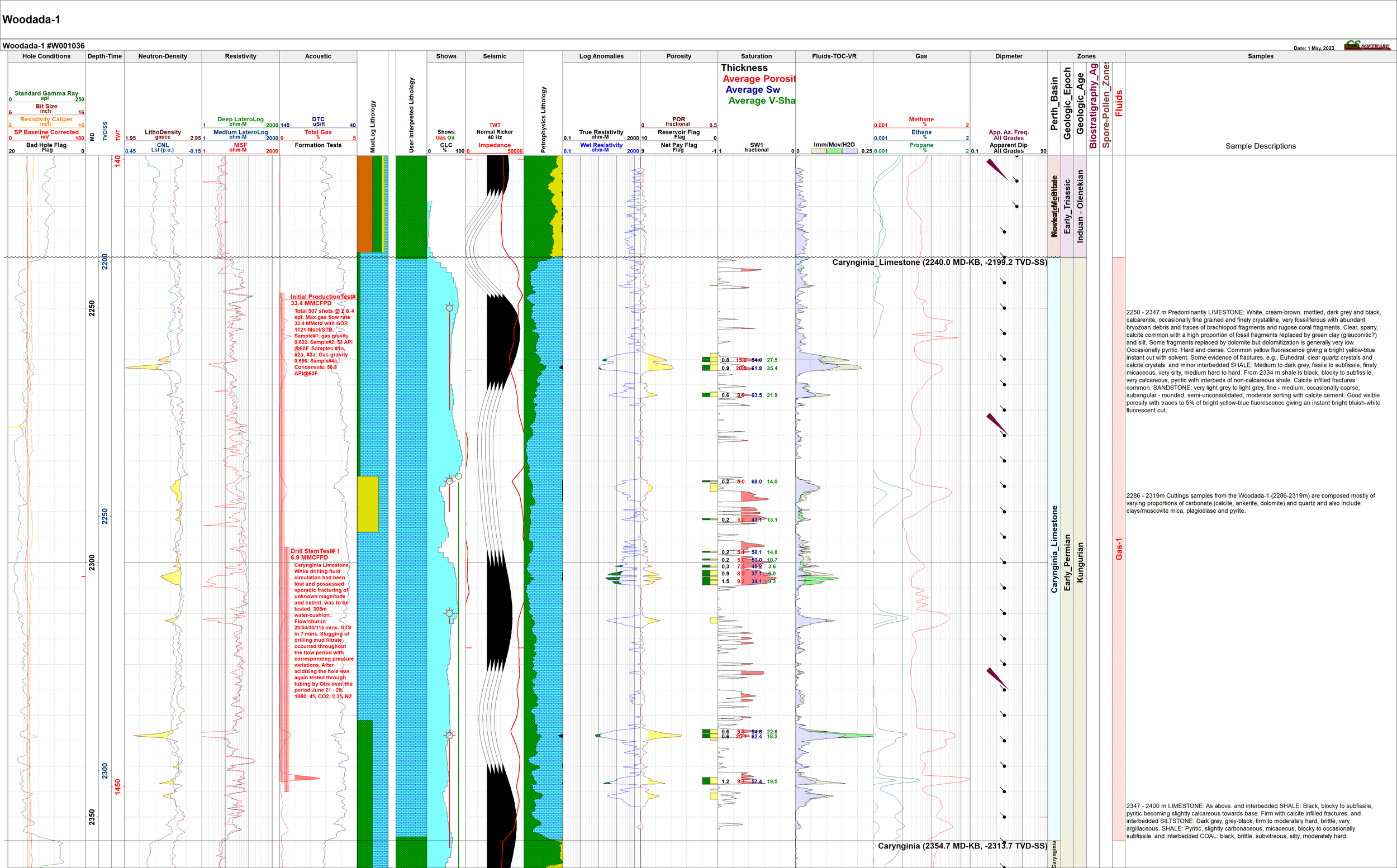The image size is (1397, 868).
Task: Select the Samples track header
Action: [x=1260, y=56]
